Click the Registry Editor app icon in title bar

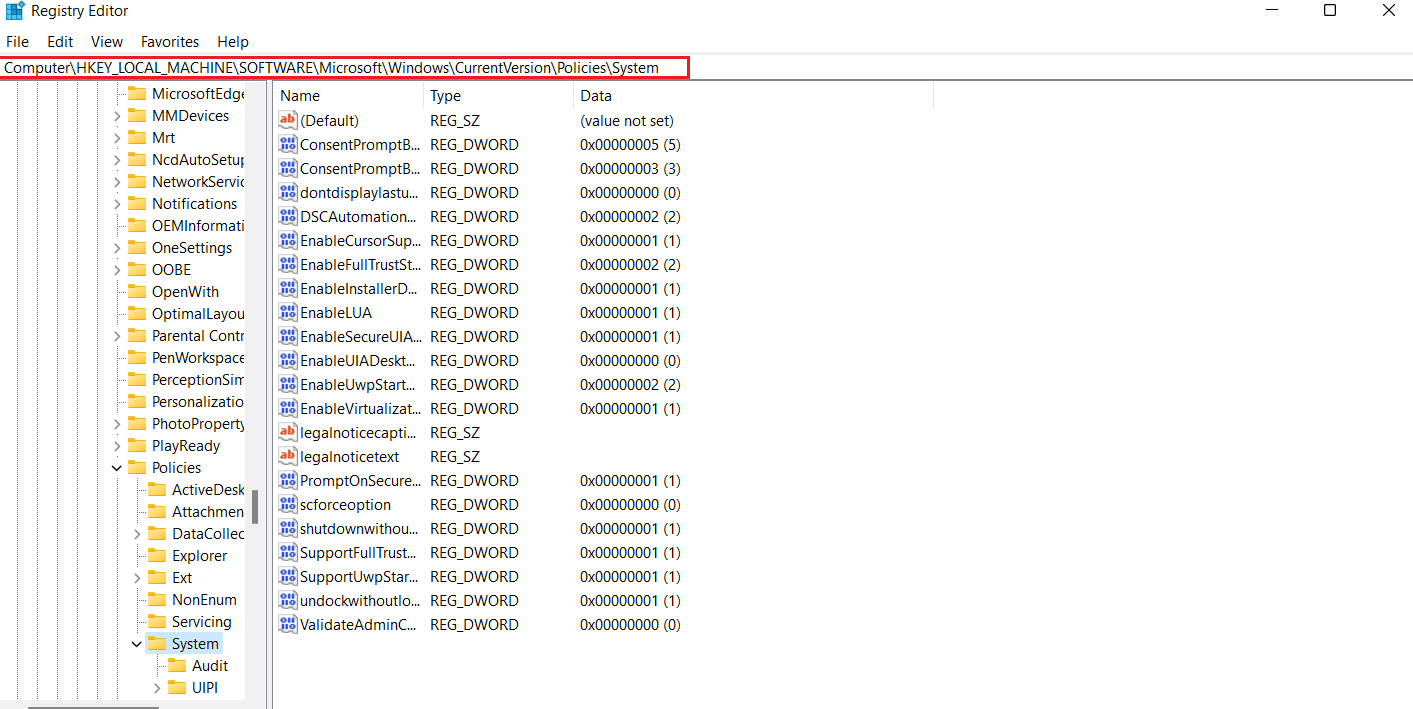[x=15, y=11]
